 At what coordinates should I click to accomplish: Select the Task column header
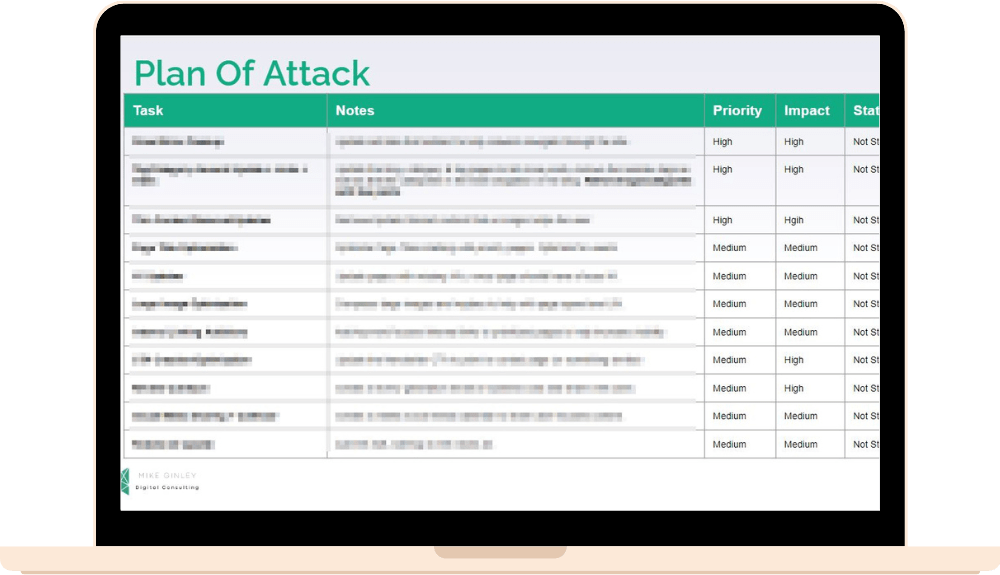(148, 111)
